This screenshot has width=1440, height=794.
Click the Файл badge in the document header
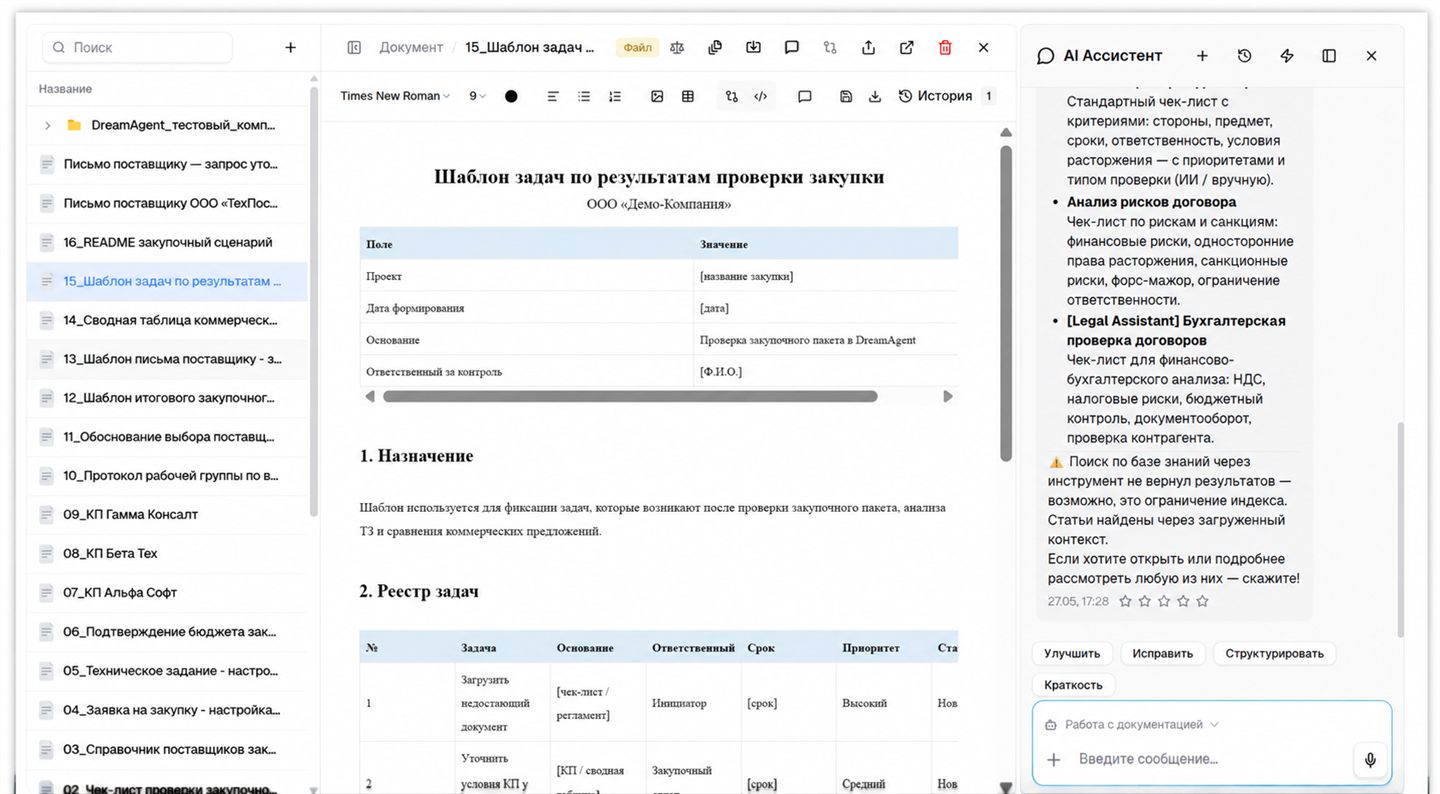(x=637, y=47)
